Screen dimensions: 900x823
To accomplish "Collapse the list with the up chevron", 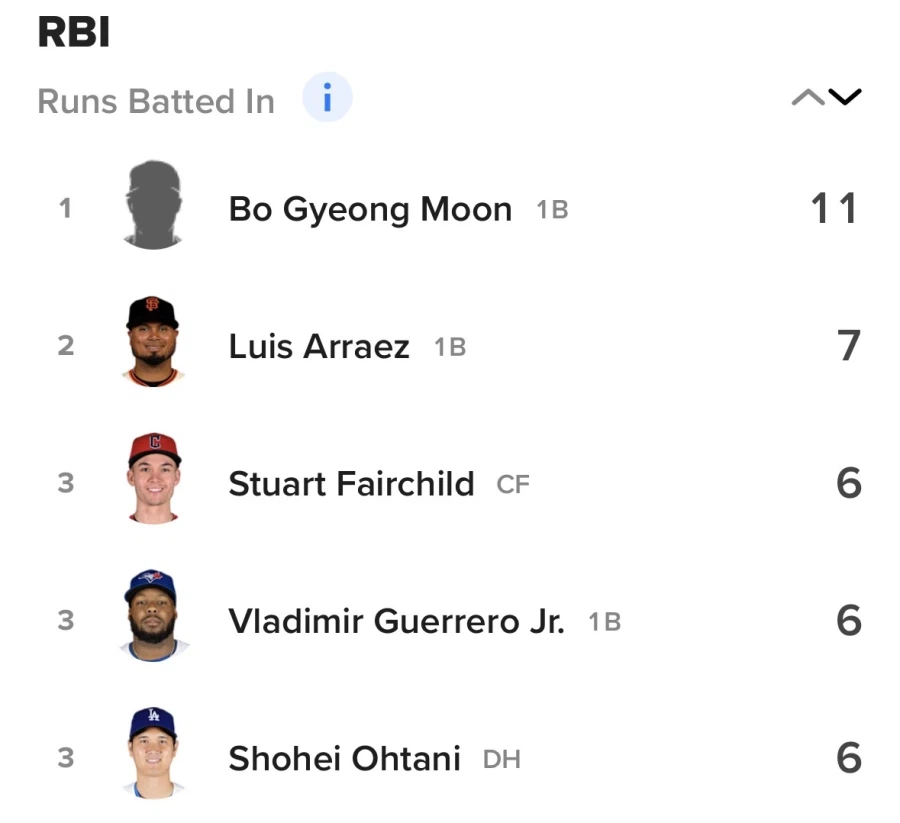I will (x=807, y=98).
